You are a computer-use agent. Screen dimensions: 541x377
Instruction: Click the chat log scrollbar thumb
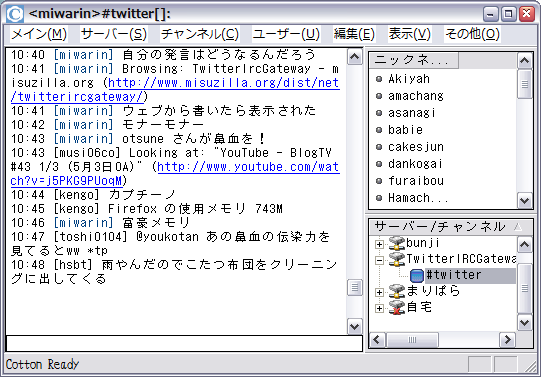355,287
